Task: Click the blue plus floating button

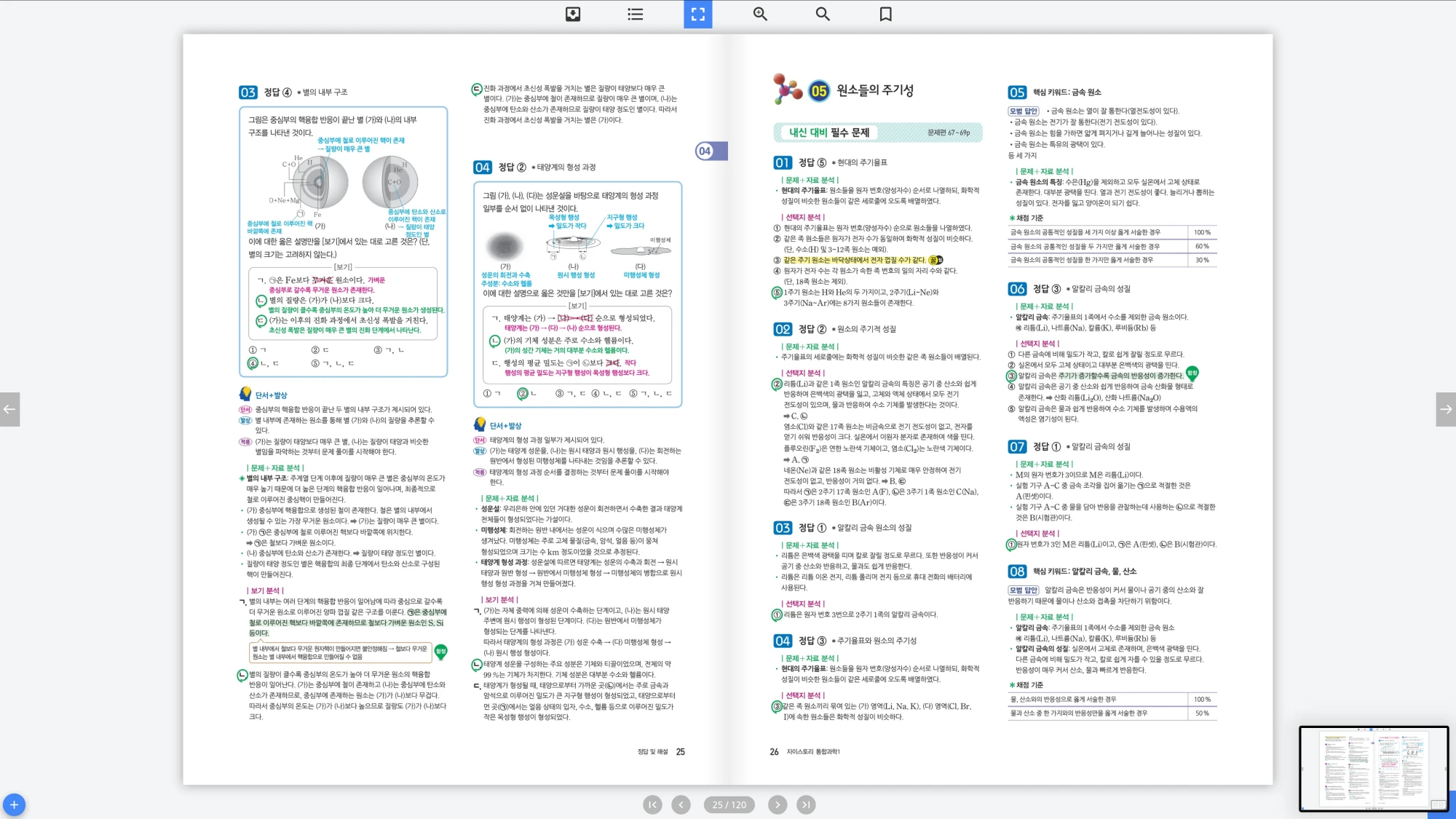Action: (14, 804)
